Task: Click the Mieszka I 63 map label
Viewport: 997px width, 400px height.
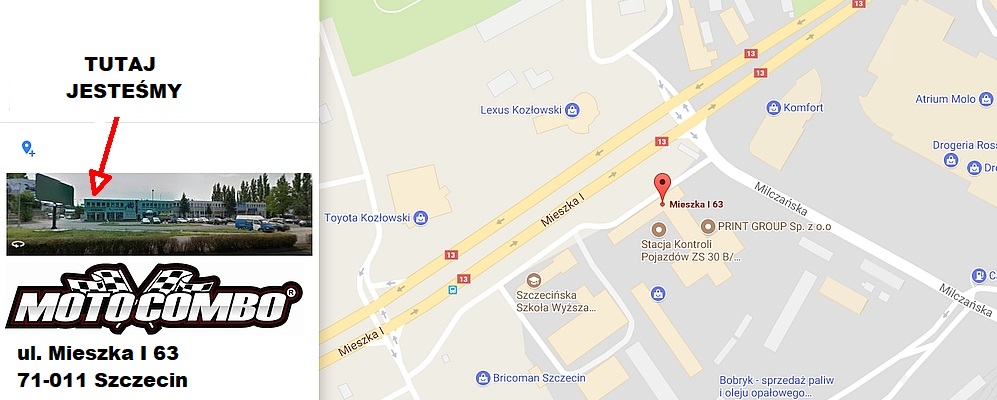Action: pos(696,204)
